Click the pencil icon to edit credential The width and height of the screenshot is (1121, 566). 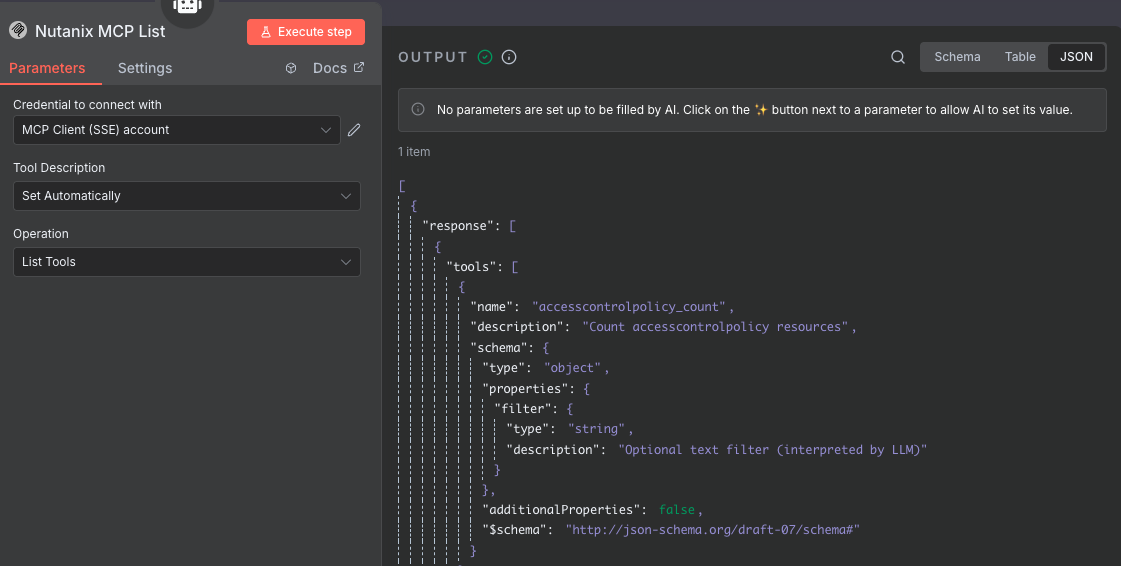point(354,130)
